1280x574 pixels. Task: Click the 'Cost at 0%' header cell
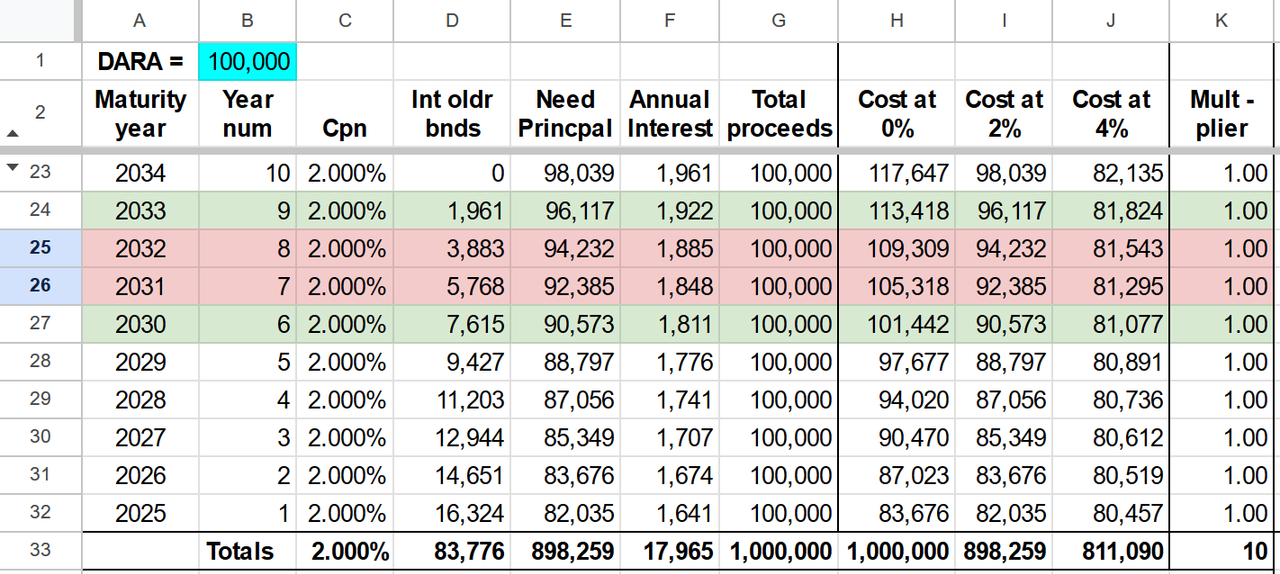tap(897, 113)
